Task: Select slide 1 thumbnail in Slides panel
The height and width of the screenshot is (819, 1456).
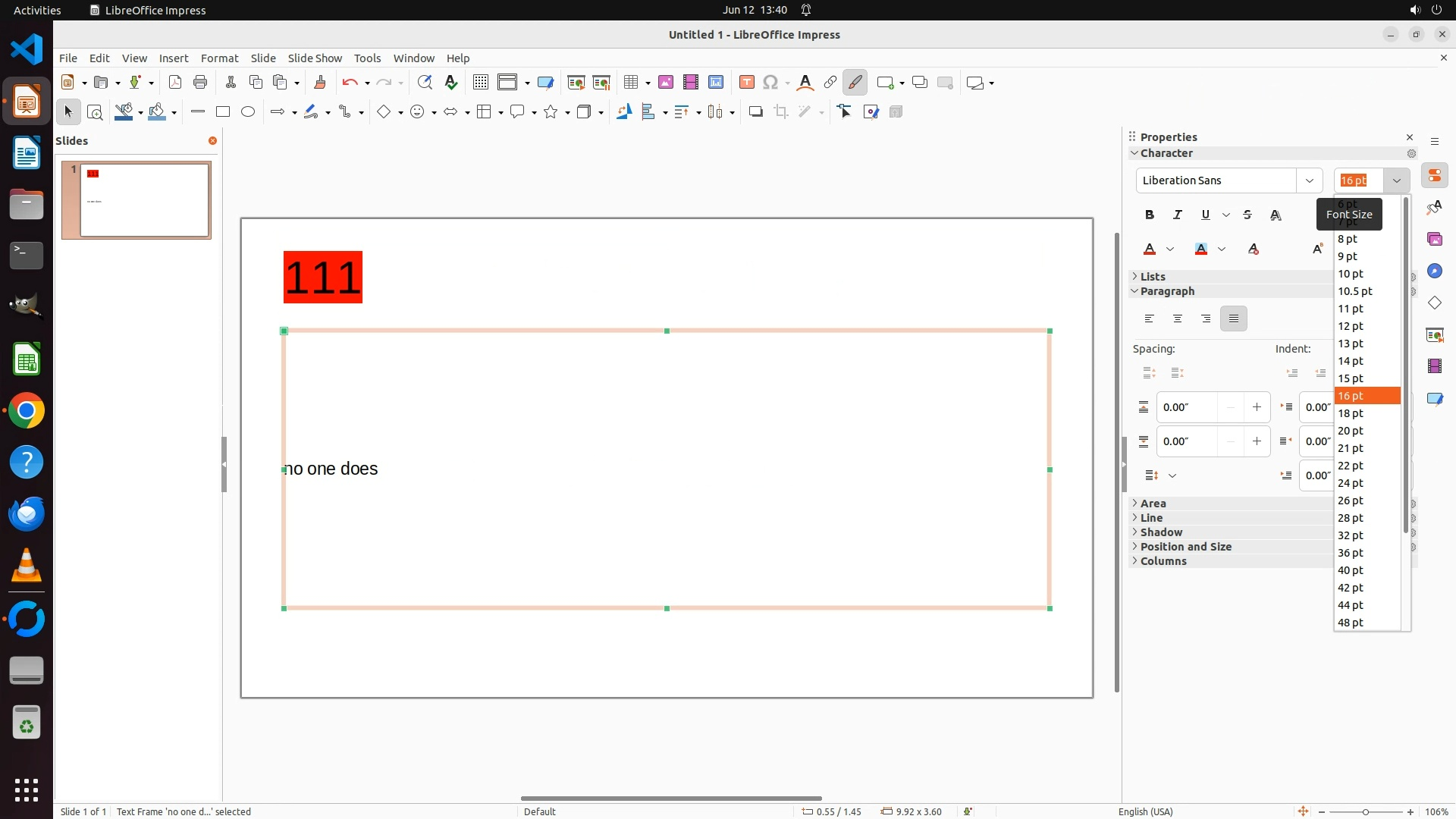Action: point(144,200)
